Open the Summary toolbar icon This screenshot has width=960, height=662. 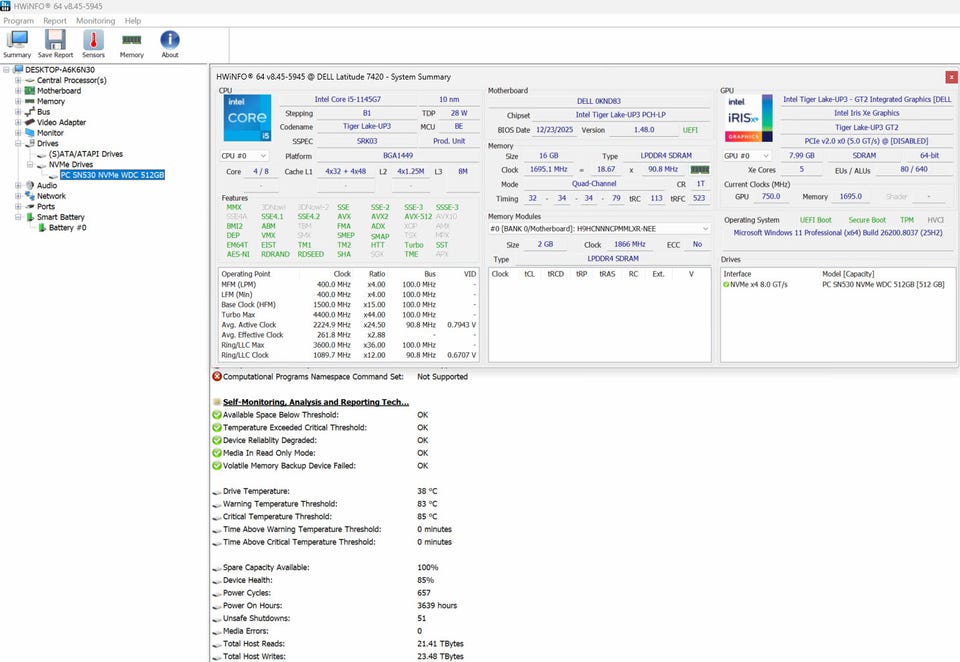point(17,43)
